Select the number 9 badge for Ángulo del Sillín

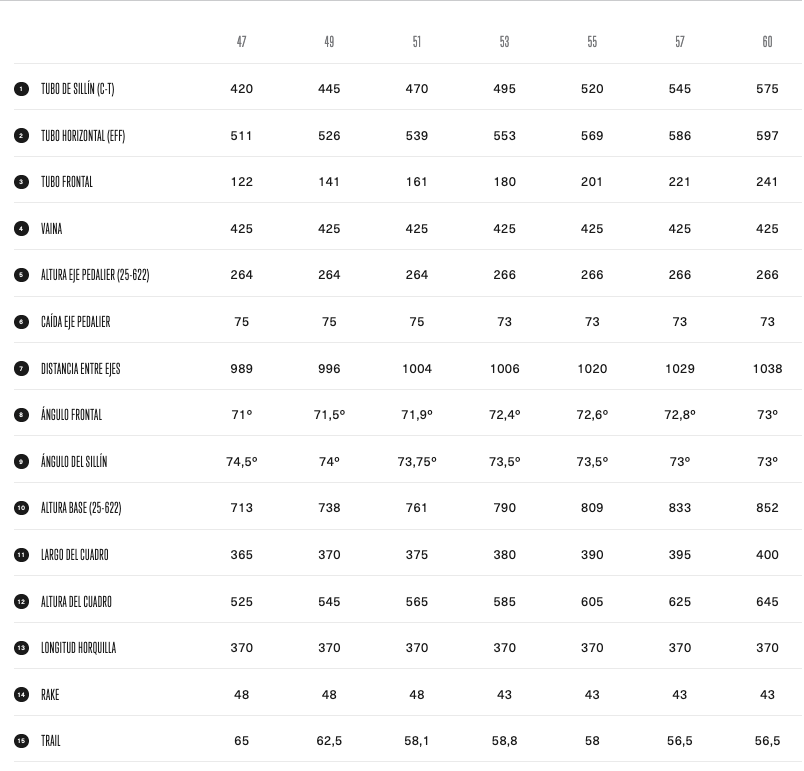coord(21,462)
